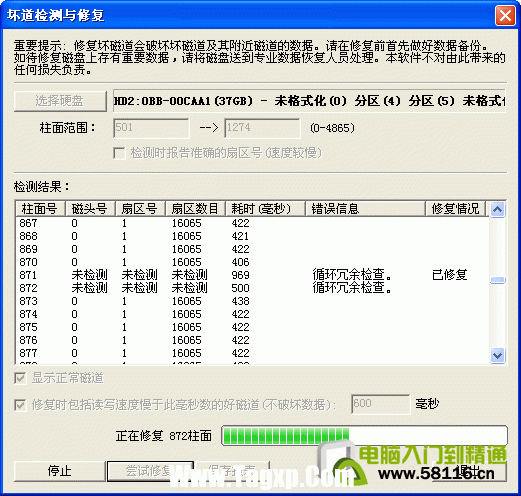Viewport: 521px width, 496px height.
Task: Click the 正在修复 872柱面 status text
Action: tap(164, 436)
